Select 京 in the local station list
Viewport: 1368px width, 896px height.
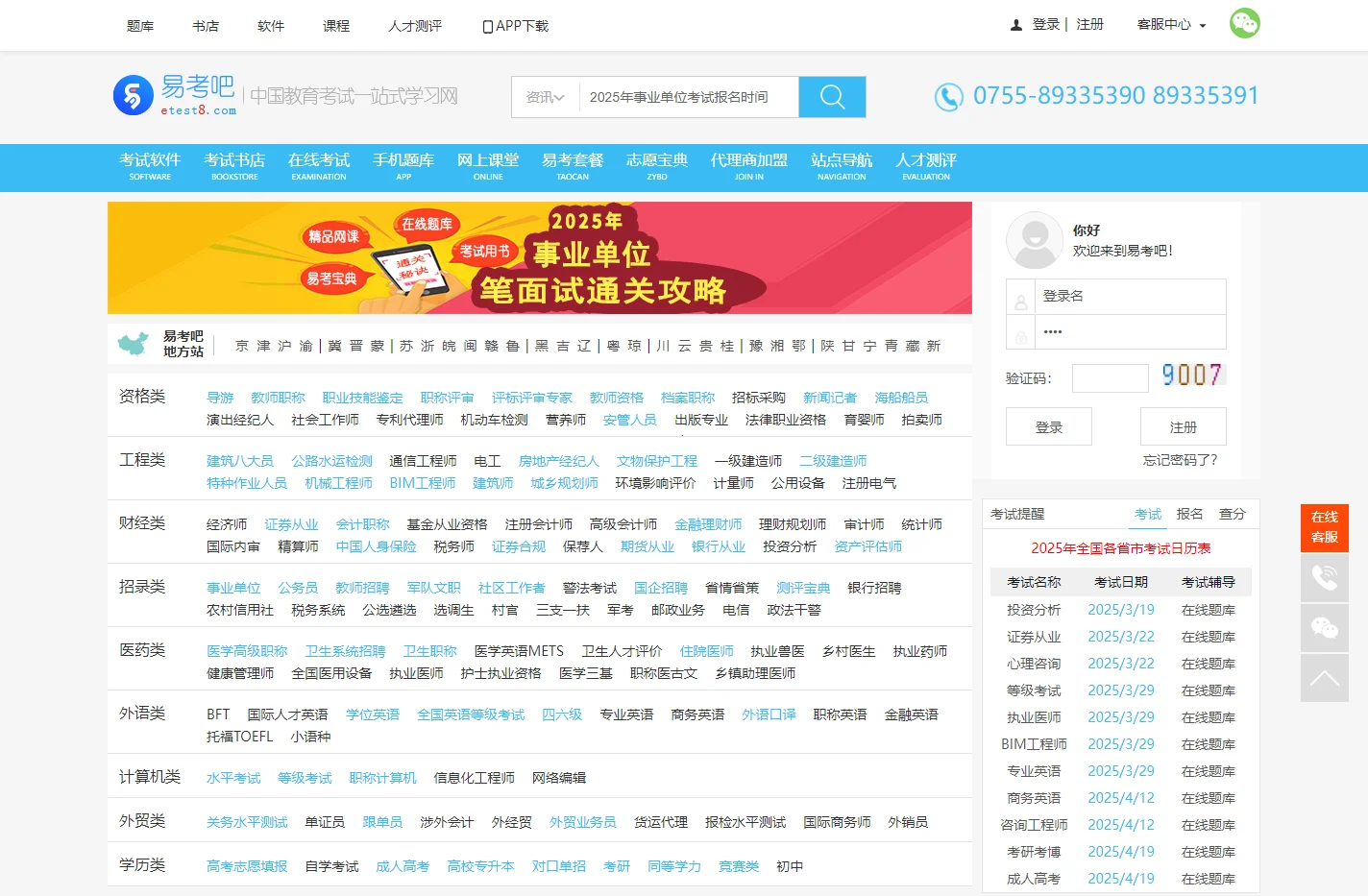click(242, 346)
